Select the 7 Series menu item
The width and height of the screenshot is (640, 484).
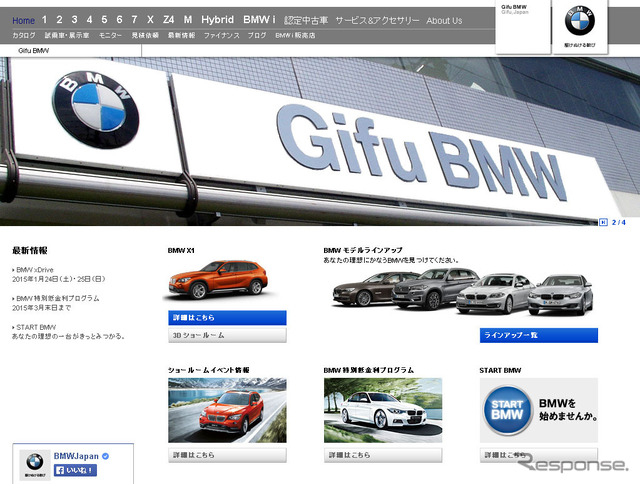click(x=134, y=20)
